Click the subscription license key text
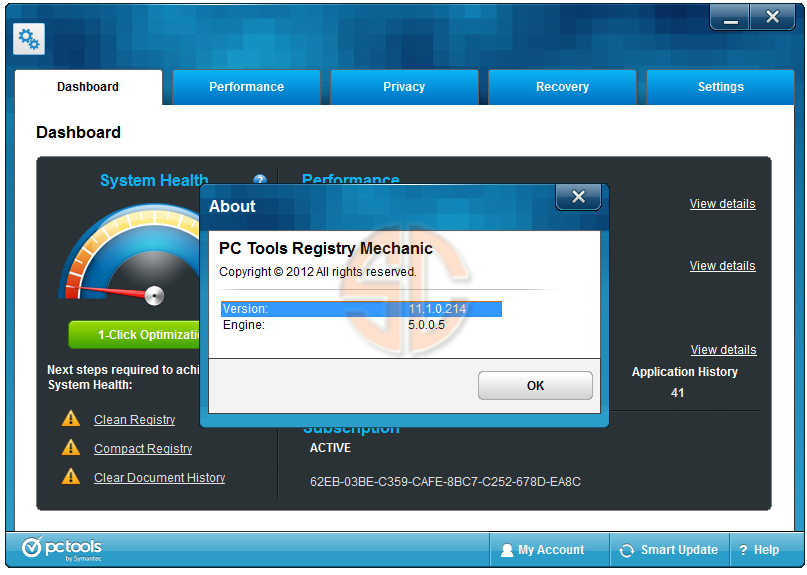 [x=445, y=482]
